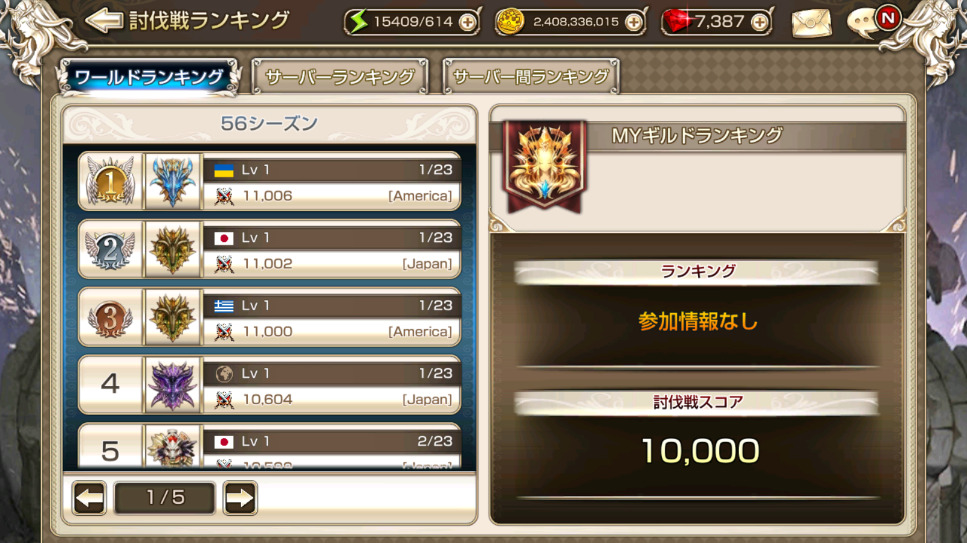The image size is (967, 543).
Task: Open the MY guild banner emblem
Action: (x=545, y=165)
